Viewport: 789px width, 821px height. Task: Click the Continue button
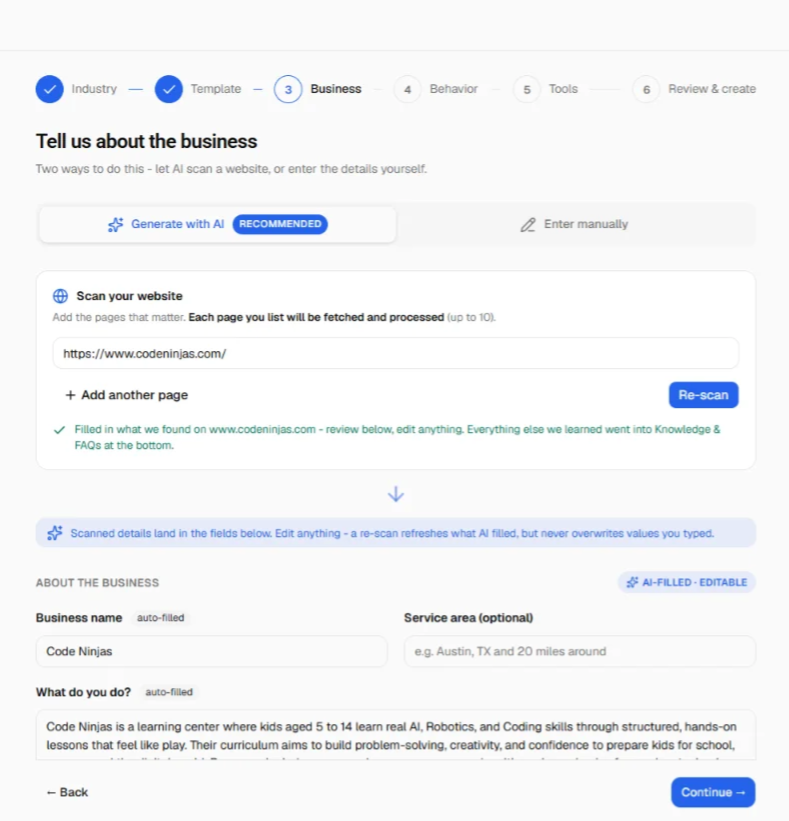[713, 792]
